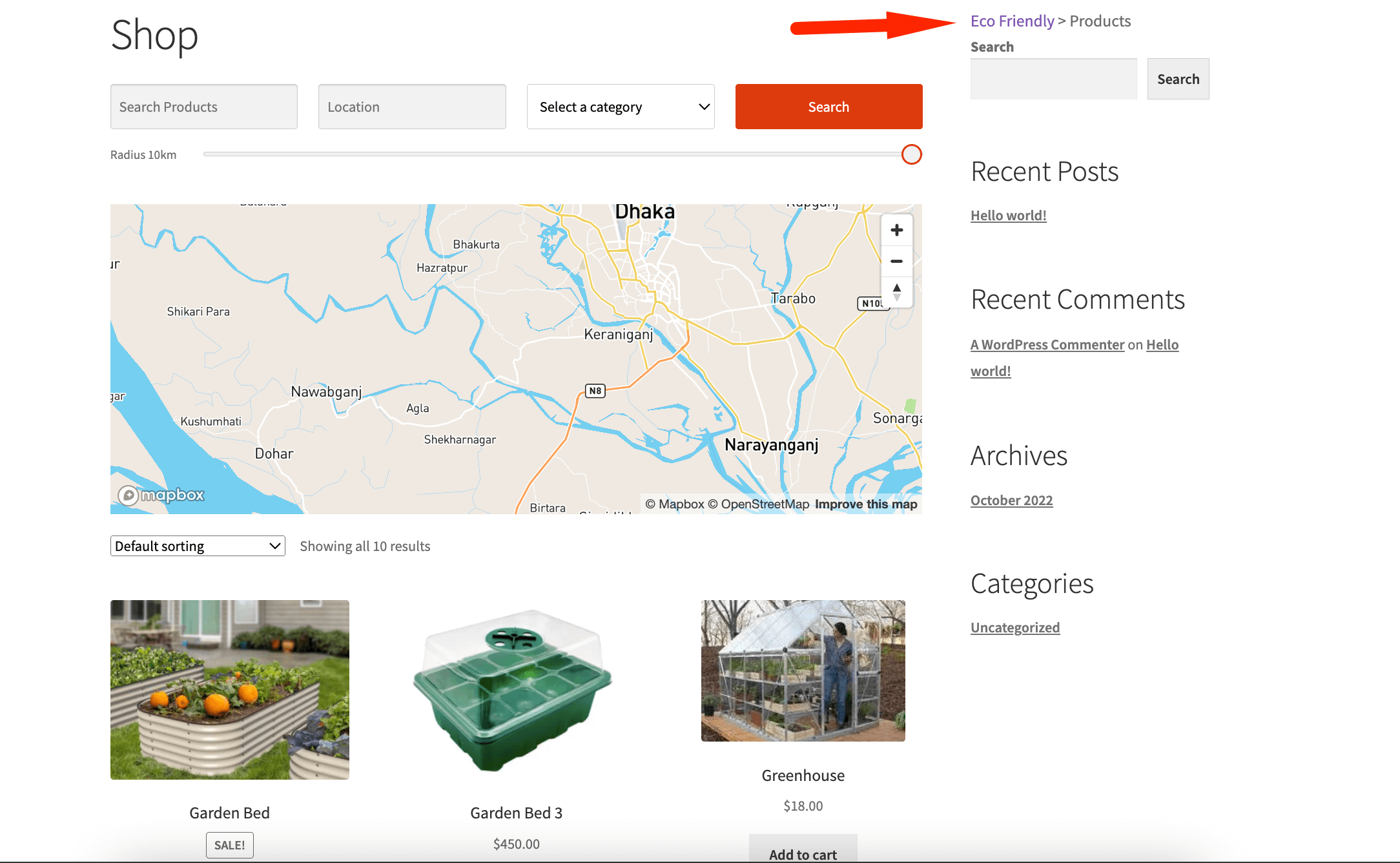Screen dimensions: 1400x863
Task: Click the Search Products input field icon
Action: click(203, 106)
